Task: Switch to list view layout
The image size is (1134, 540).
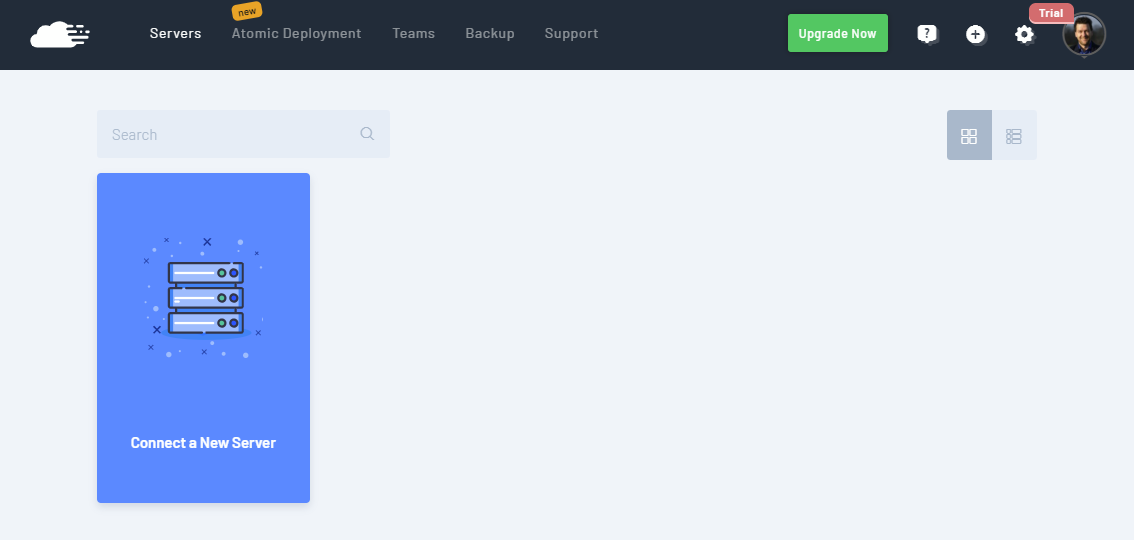Action: (x=1014, y=135)
